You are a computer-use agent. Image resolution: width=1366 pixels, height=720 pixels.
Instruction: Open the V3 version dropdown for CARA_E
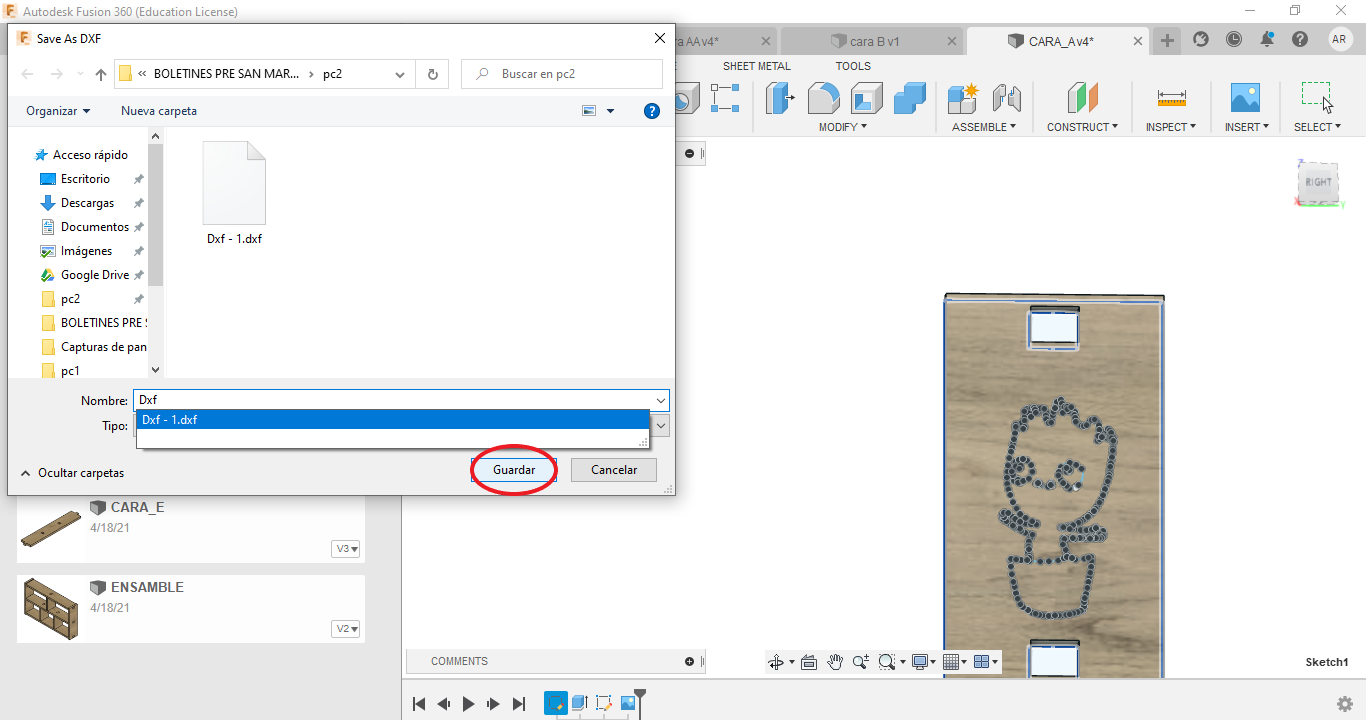click(346, 549)
